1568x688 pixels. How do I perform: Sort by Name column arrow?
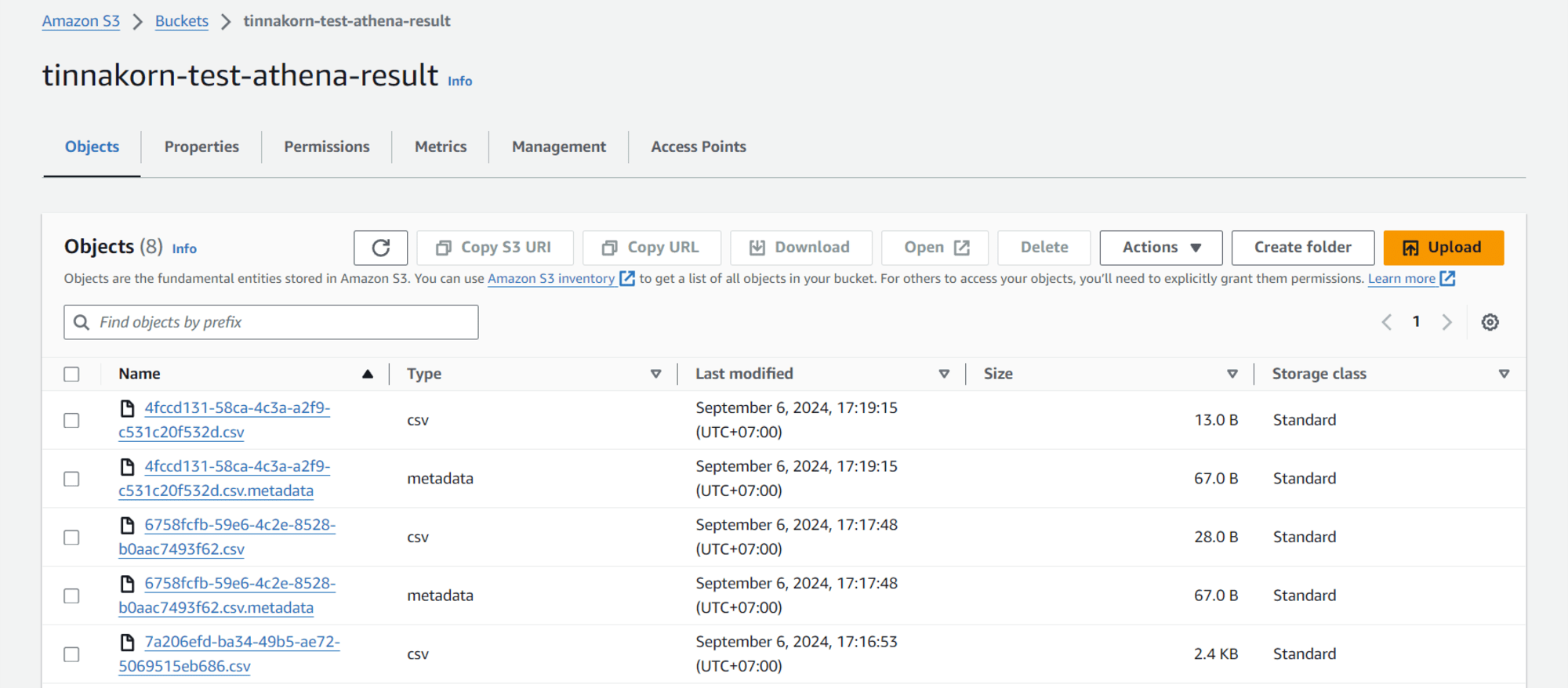367,374
